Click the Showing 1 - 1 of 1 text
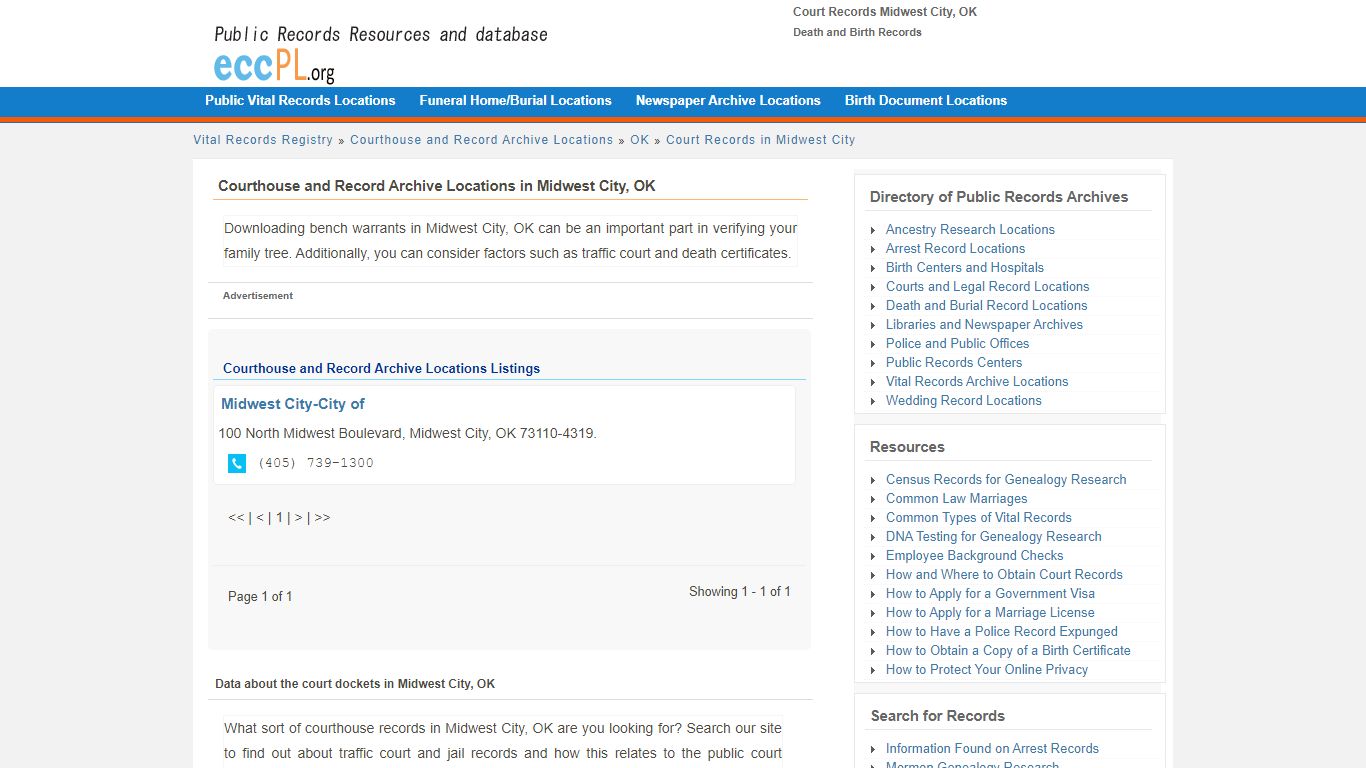Screen dimensions: 1366x768 coord(740,592)
